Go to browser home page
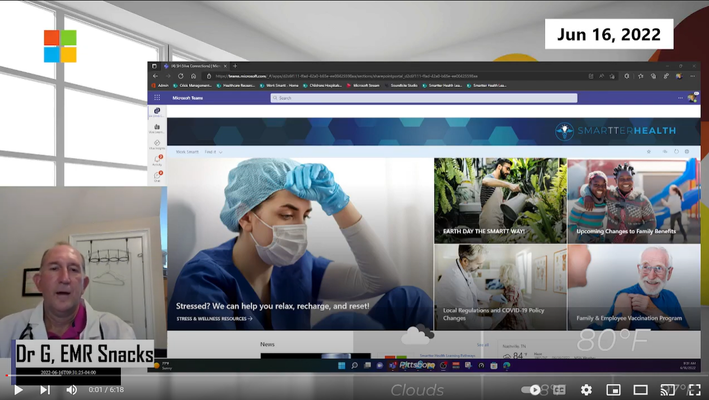Viewport: 709px width, 400px height. point(193,76)
